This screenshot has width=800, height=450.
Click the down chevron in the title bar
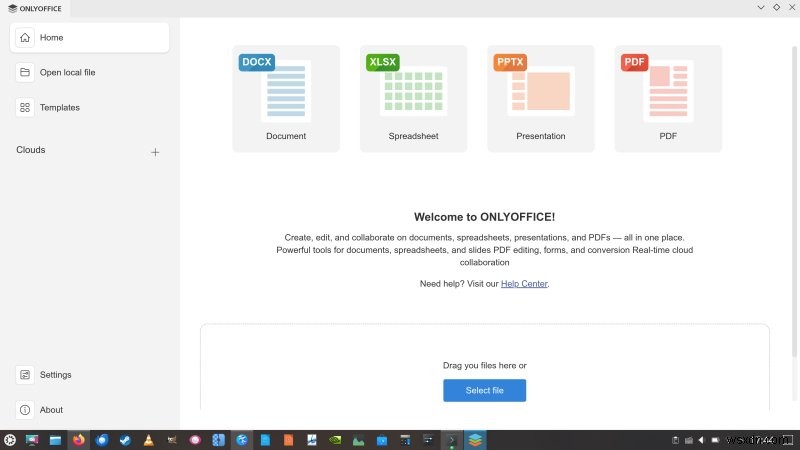(761, 7)
